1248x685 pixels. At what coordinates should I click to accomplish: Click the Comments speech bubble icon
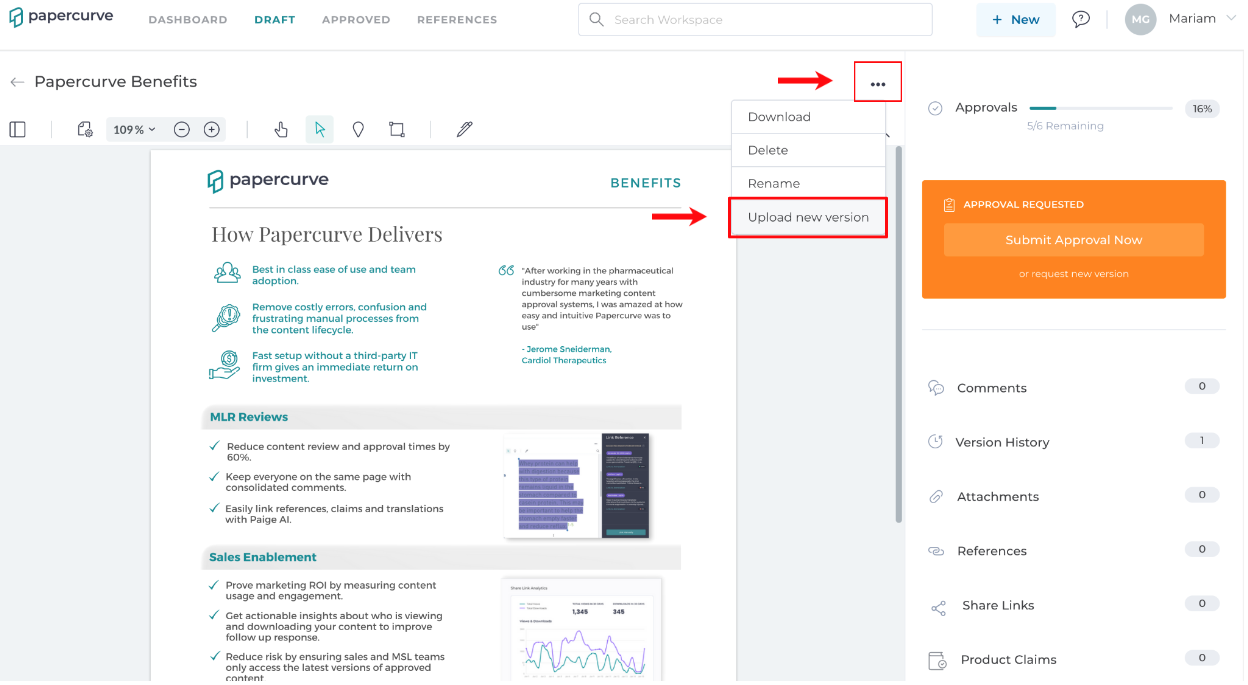936,388
